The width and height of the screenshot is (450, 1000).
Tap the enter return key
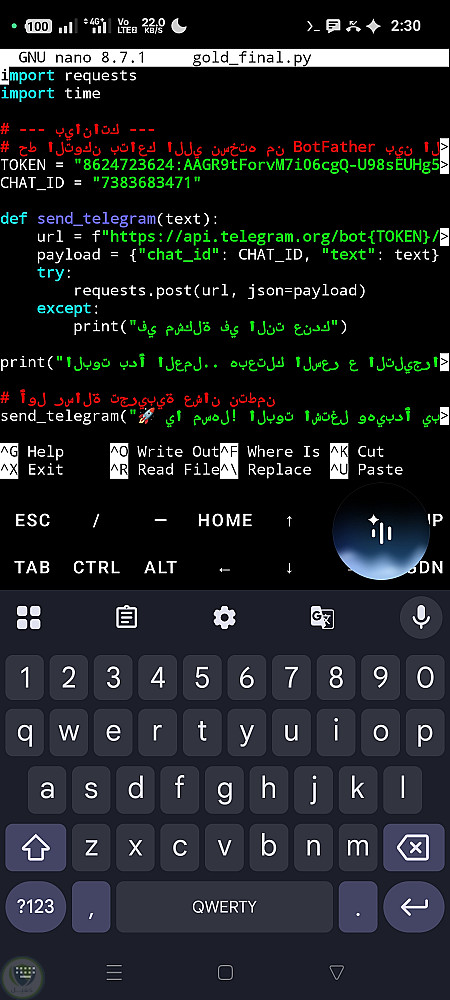414,906
